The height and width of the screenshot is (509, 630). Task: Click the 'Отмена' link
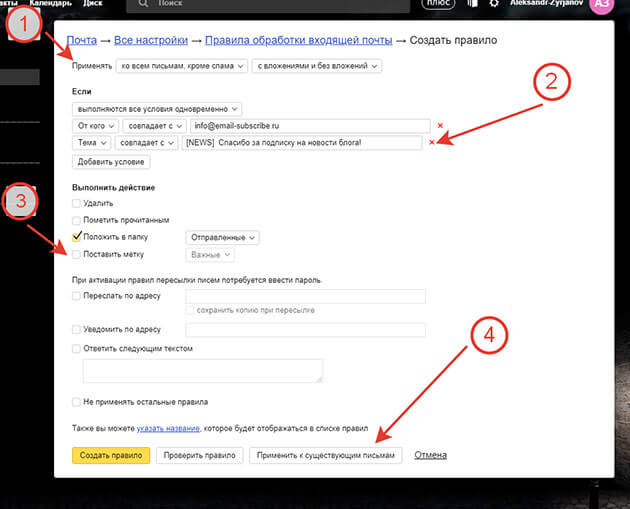[x=430, y=455]
